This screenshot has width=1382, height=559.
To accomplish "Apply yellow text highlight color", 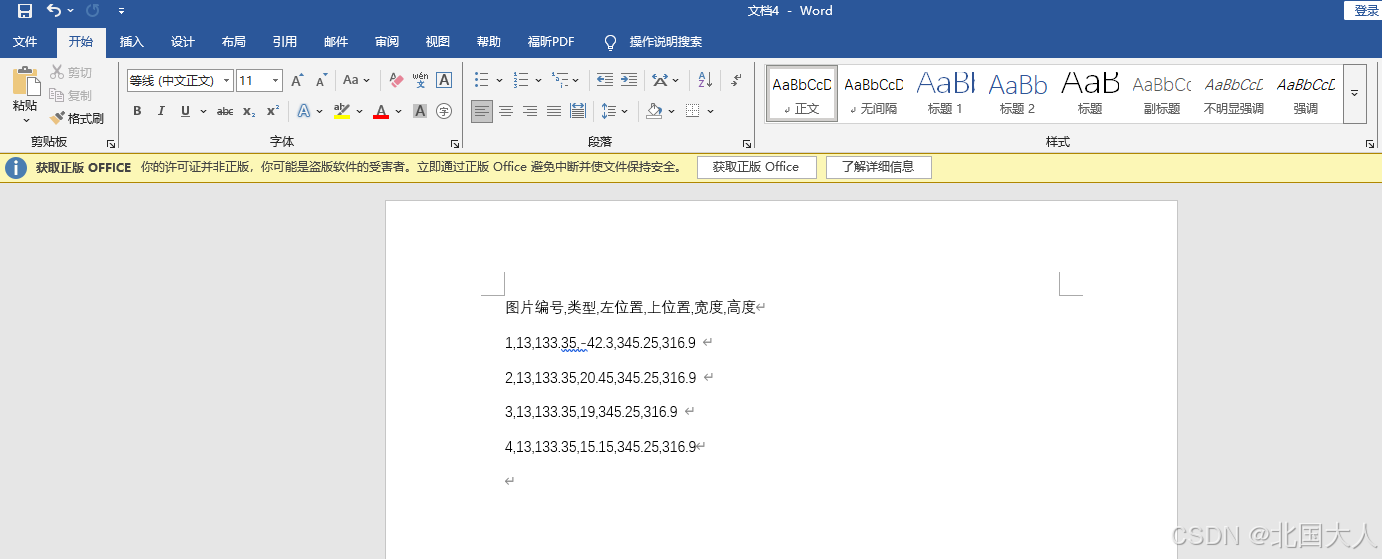I will 341,111.
